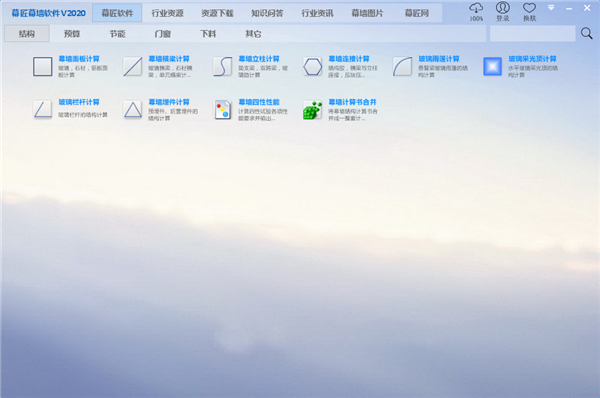600x398 pixels.
Task: Select the 其它 category tab
Action: [253, 34]
